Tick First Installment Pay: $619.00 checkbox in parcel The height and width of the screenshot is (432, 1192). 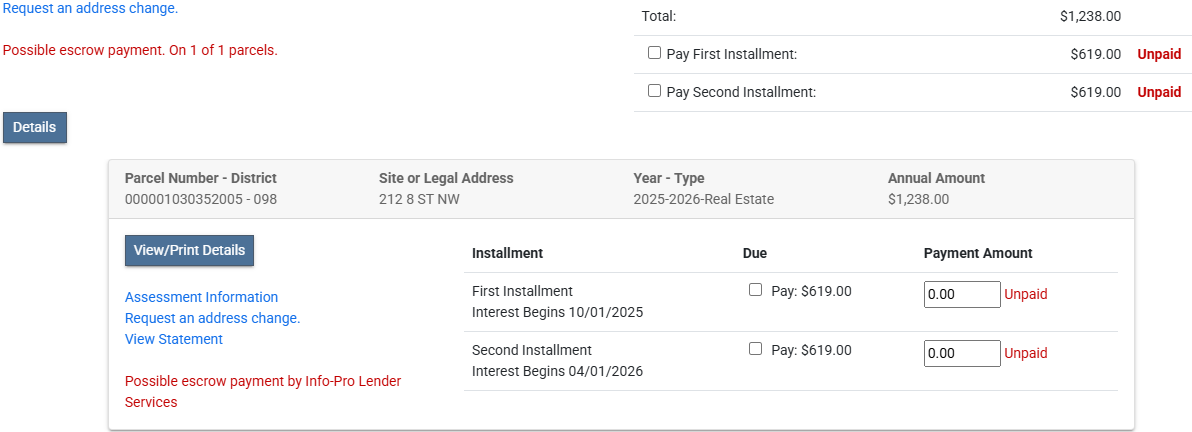point(755,290)
